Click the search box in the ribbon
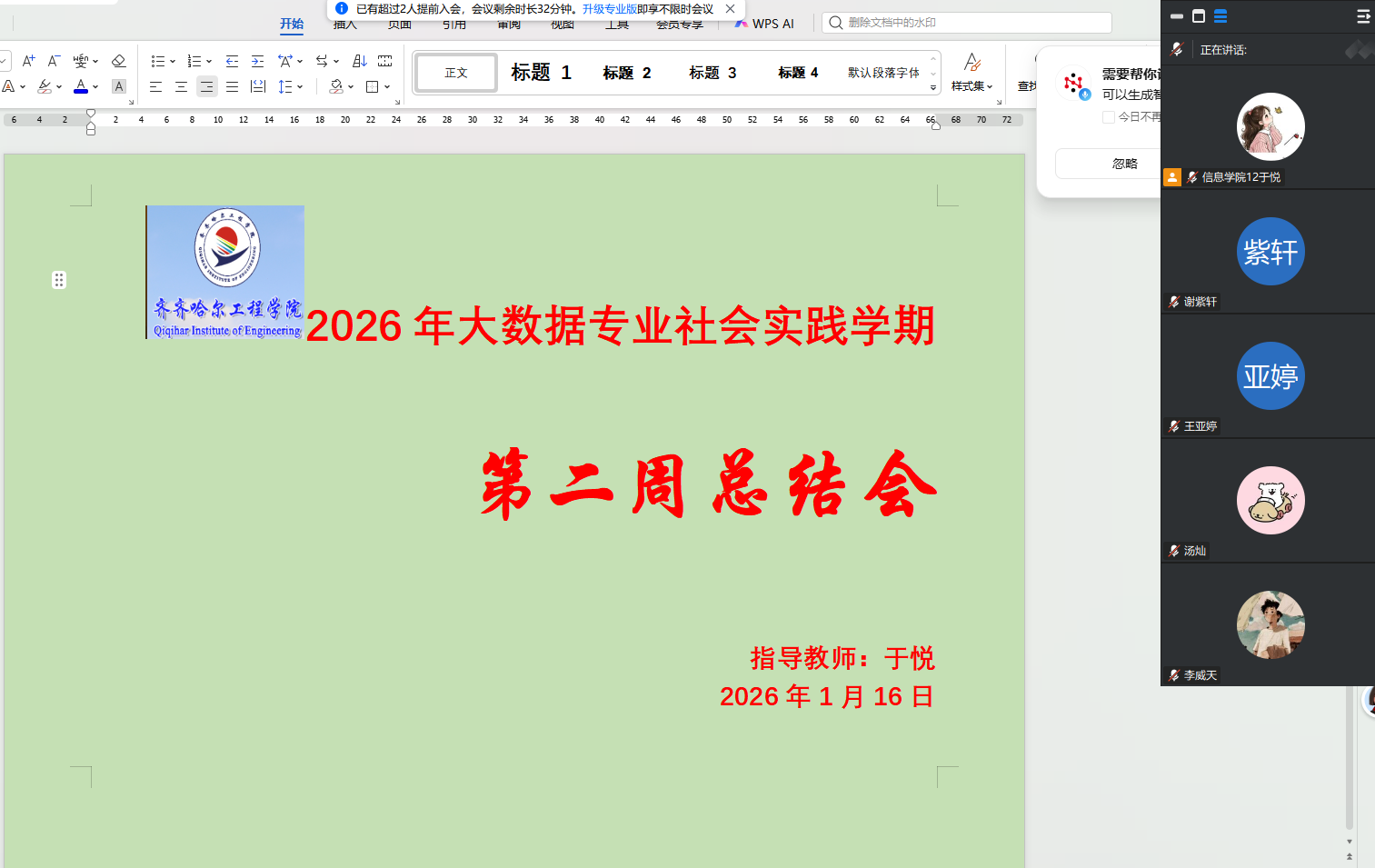 coord(968,23)
